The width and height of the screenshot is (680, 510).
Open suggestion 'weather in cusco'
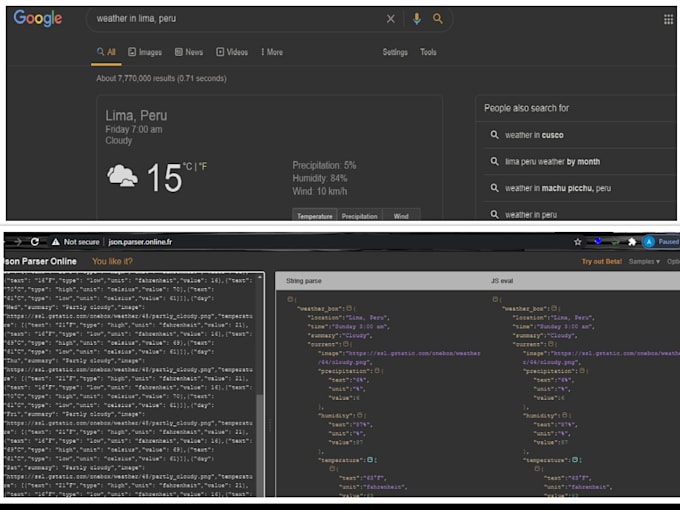click(534, 135)
